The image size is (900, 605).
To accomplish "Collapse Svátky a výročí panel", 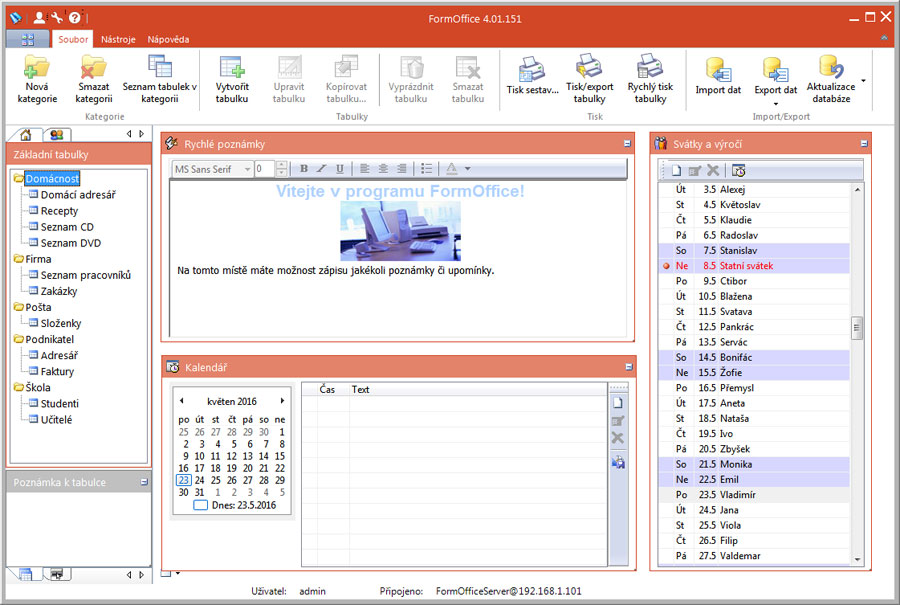I will (x=864, y=144).
